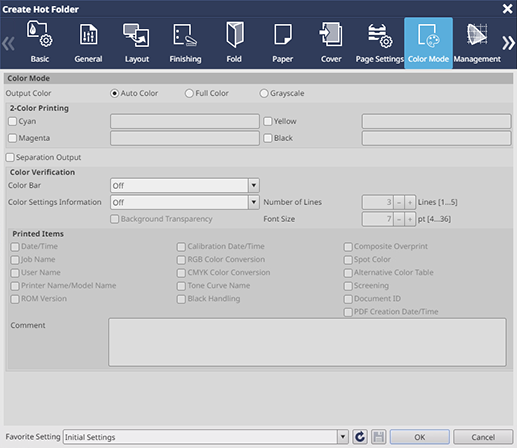The image size is (517, 448).
Task: Expand the Favorite Setting dropdown
Action: click(342, 437)
